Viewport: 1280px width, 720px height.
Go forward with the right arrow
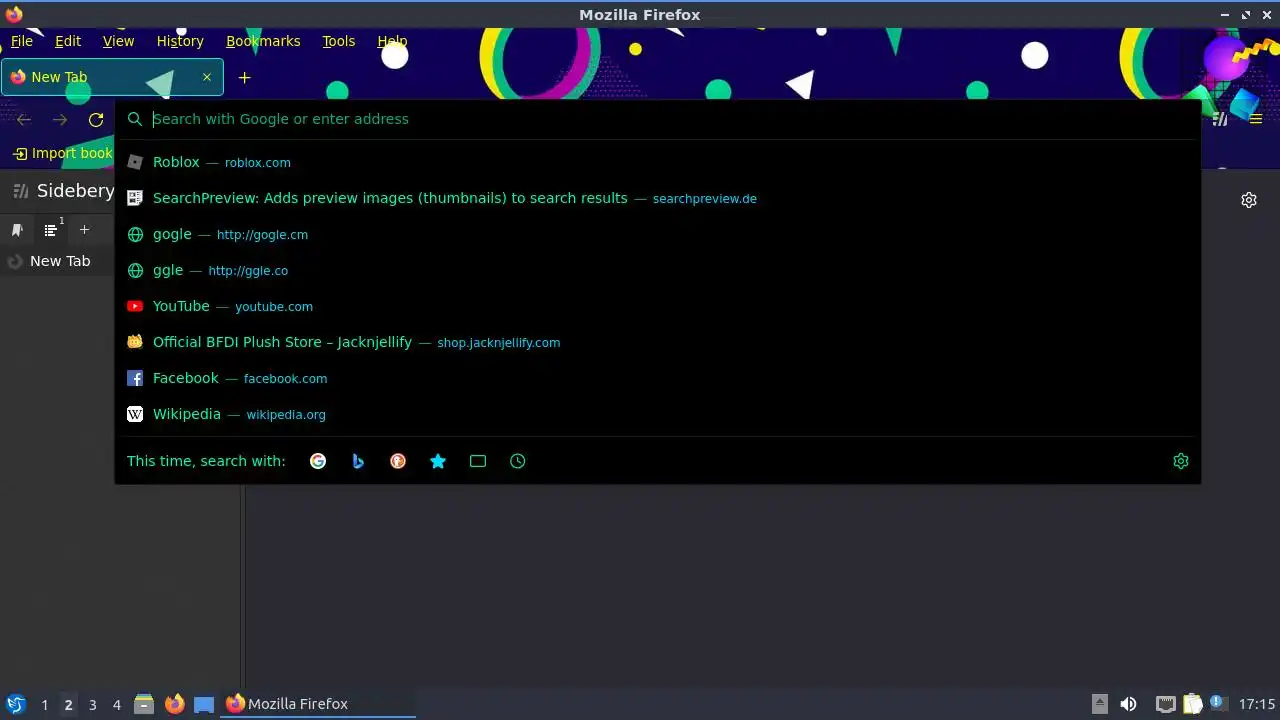60,120
